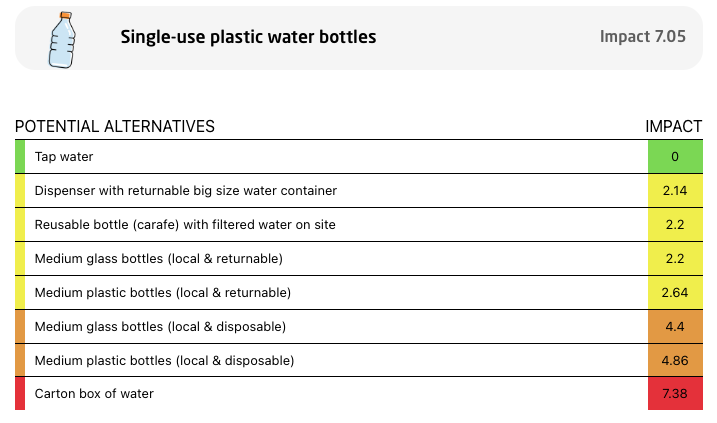Viewport: 717px width, 423px height.
Task: Select the Single-use plastic water bottles heading
Action: click(248, 37)
